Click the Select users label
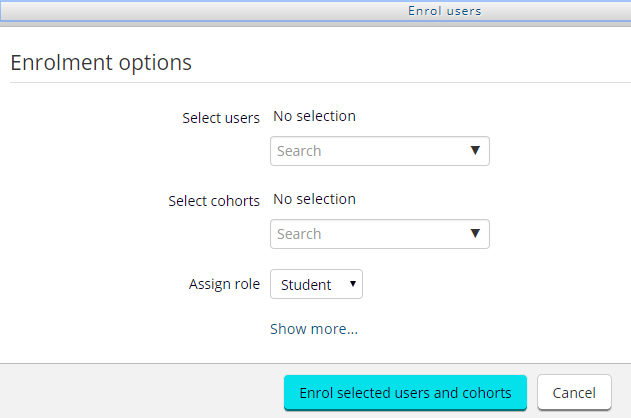Screen dimensions: 631x418 click(x=221, y=118)
